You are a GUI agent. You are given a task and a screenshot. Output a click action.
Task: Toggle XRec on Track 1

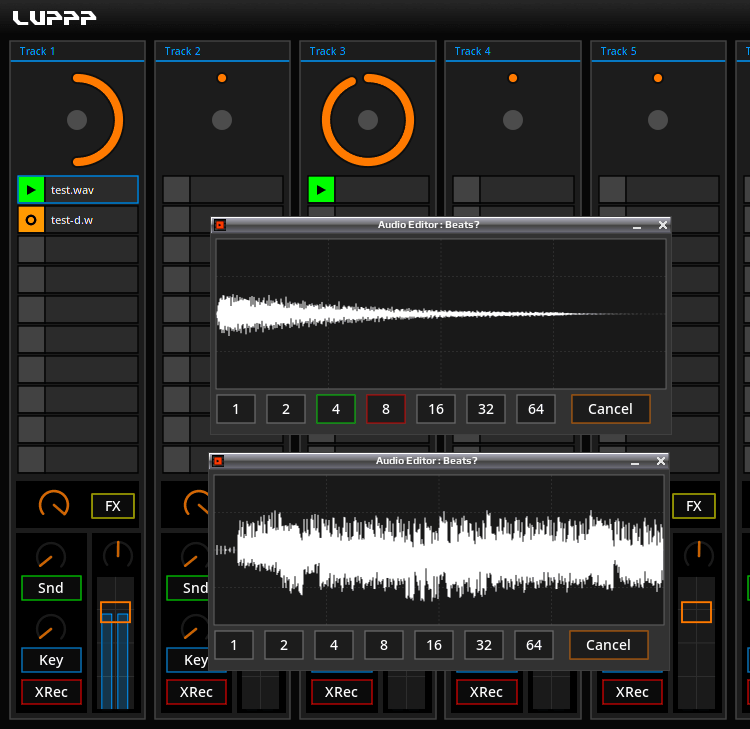51,692
